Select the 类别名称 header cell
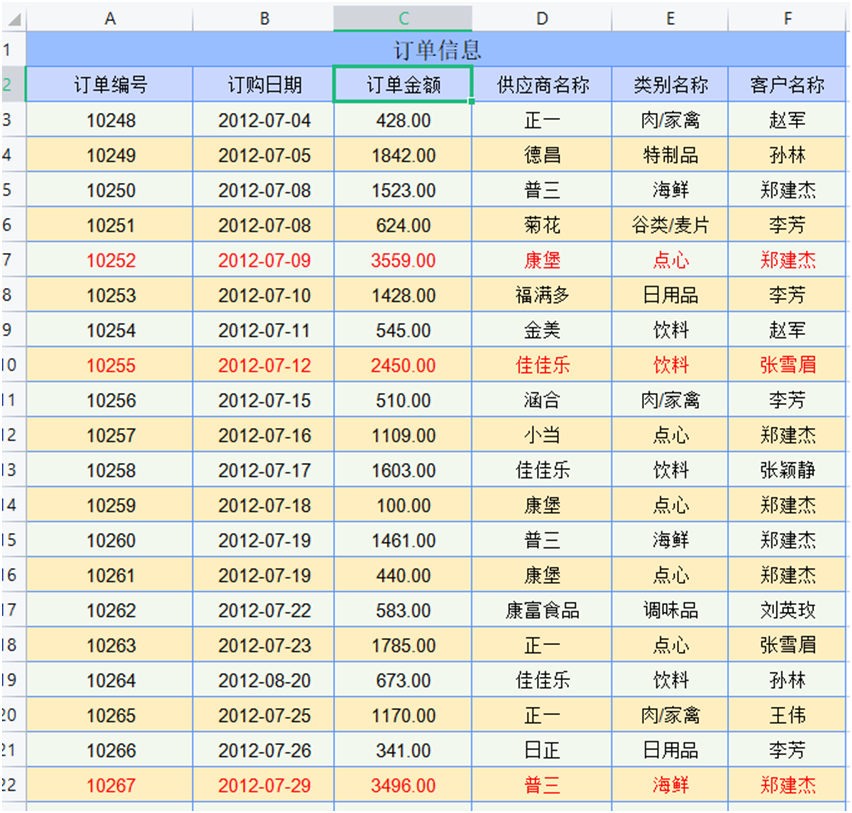 point(670,85)
